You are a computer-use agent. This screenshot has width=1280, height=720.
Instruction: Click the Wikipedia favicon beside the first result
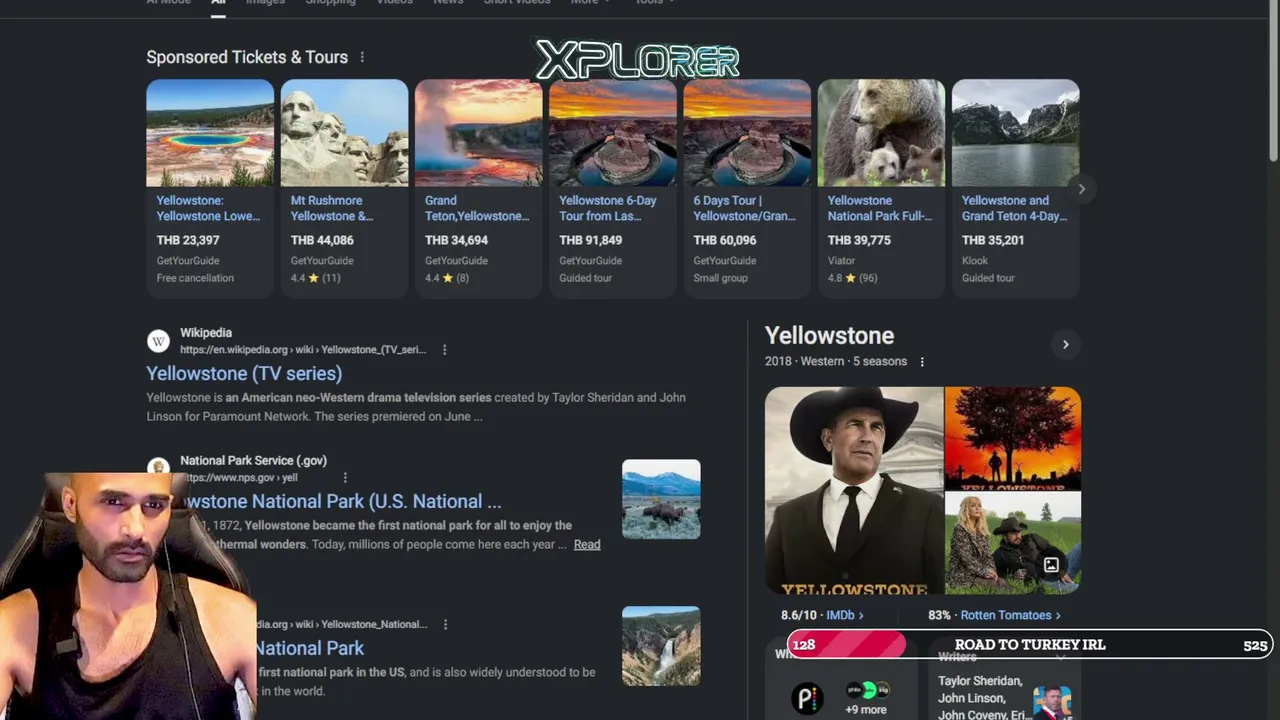click(x=158, y=341)
